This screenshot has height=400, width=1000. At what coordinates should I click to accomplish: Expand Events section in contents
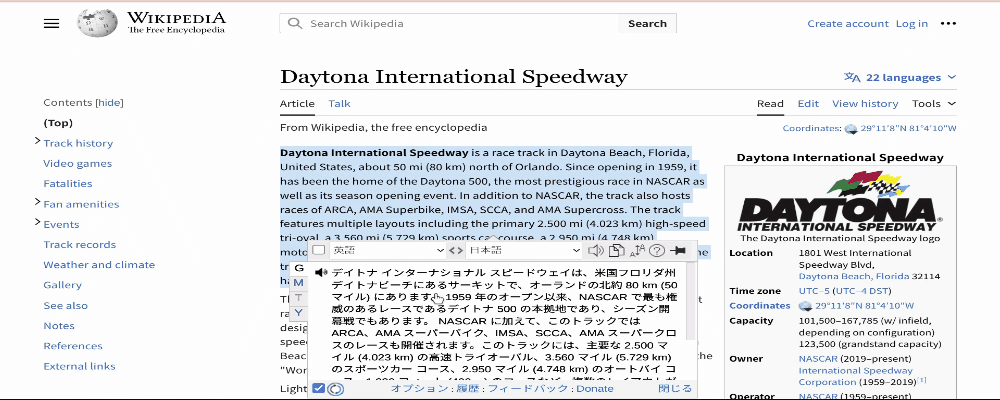pyautogui.click(x=38, y=223)
